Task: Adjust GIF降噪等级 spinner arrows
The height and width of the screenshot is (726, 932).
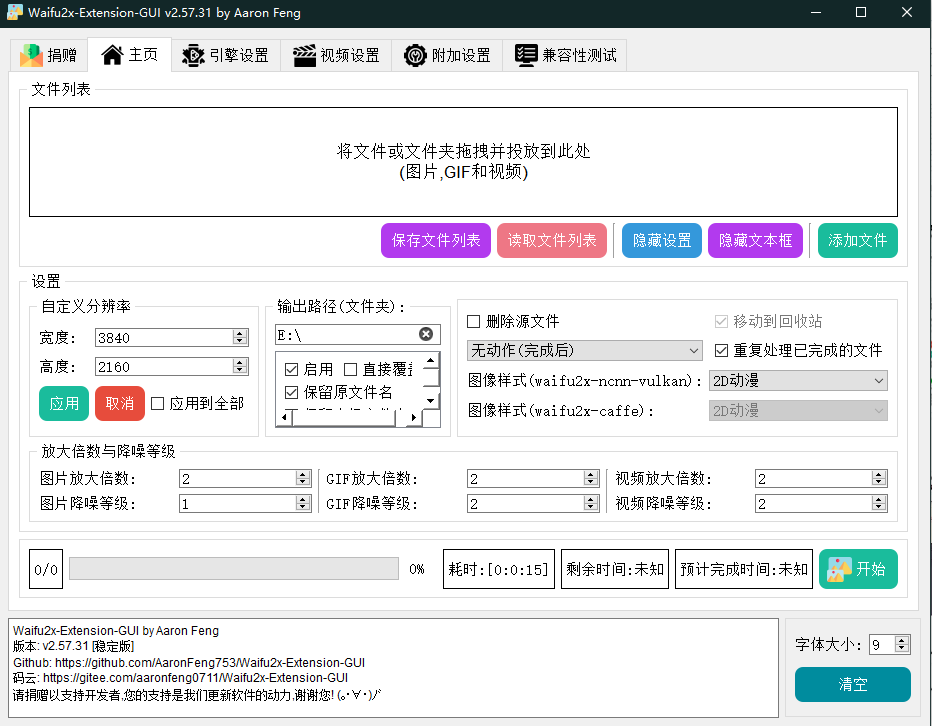Action: [x=591, y=504]
